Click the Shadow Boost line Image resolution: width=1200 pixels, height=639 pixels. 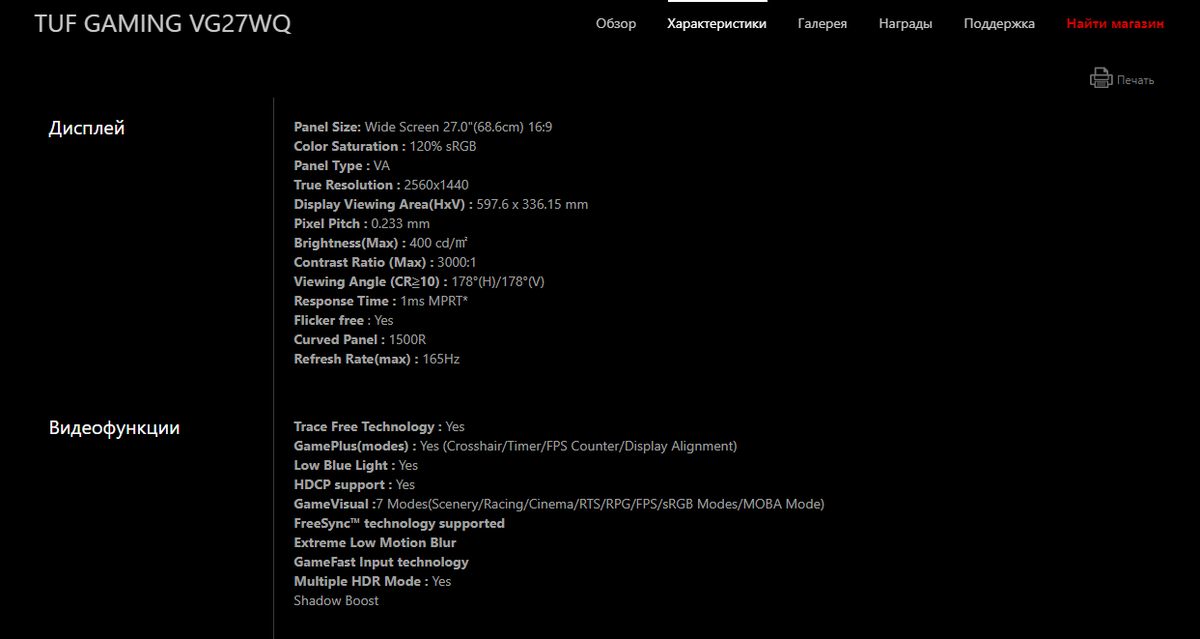tap(336, 601)
